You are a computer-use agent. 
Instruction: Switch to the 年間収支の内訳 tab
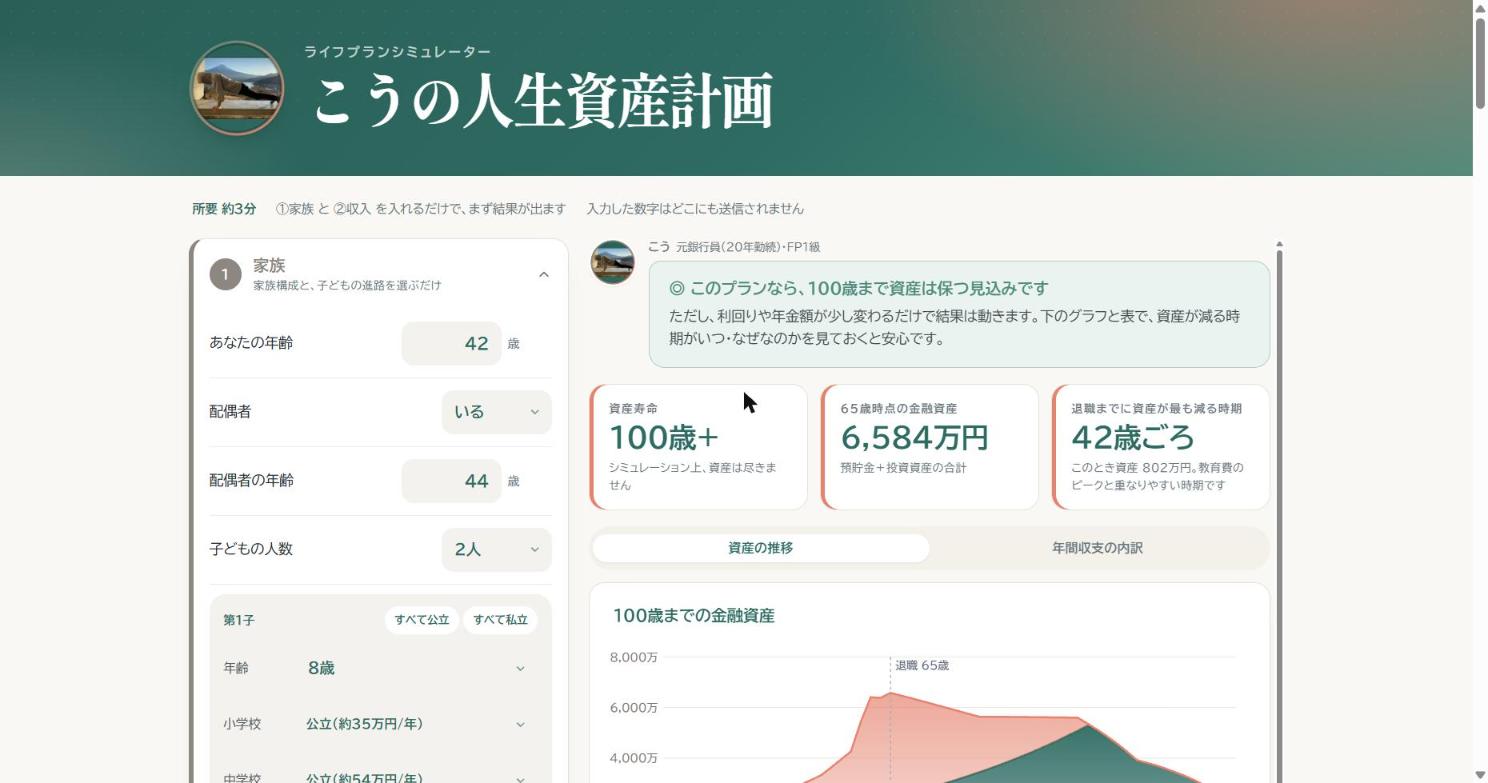point(1097,548)
